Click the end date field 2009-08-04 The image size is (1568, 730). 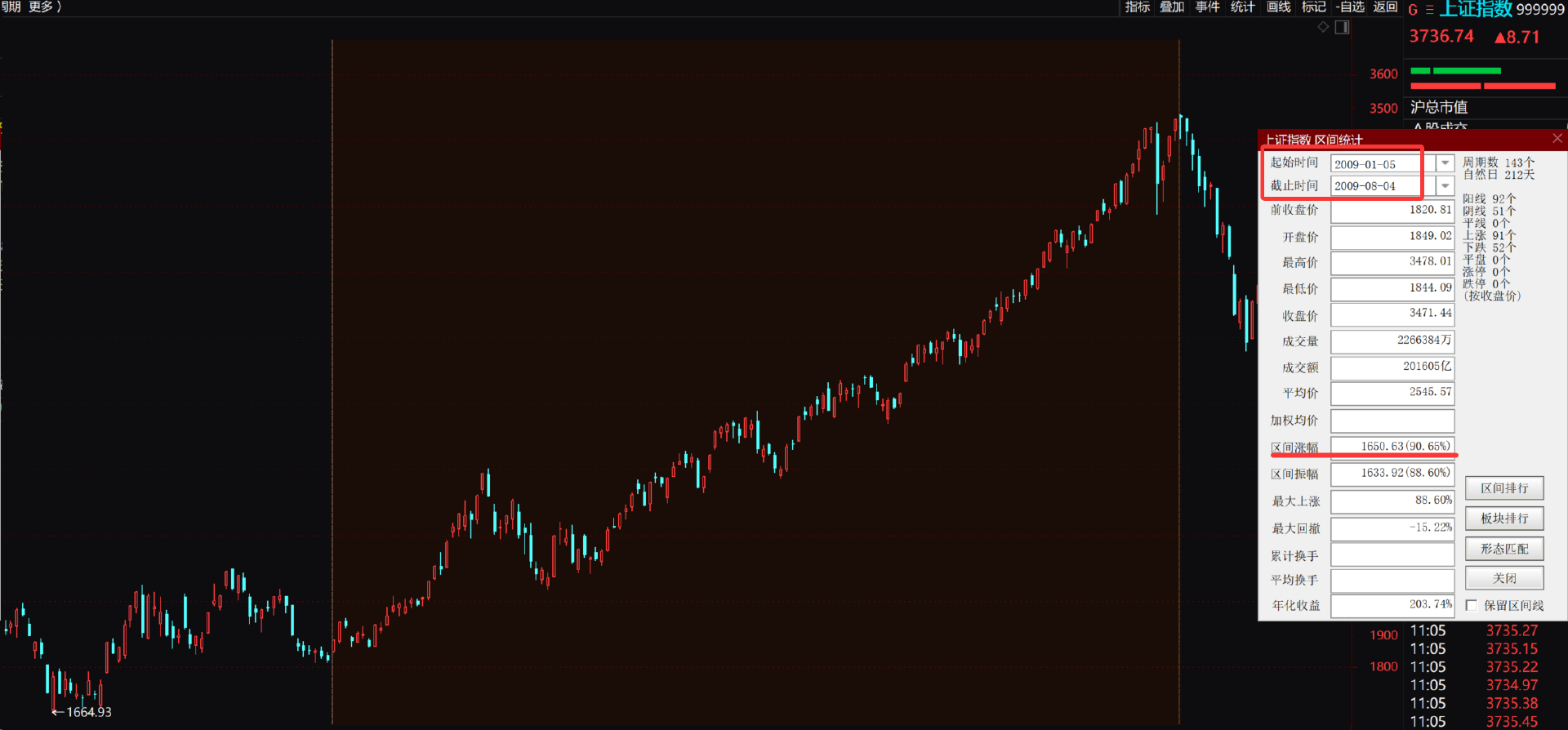(x=1383, y=186)
